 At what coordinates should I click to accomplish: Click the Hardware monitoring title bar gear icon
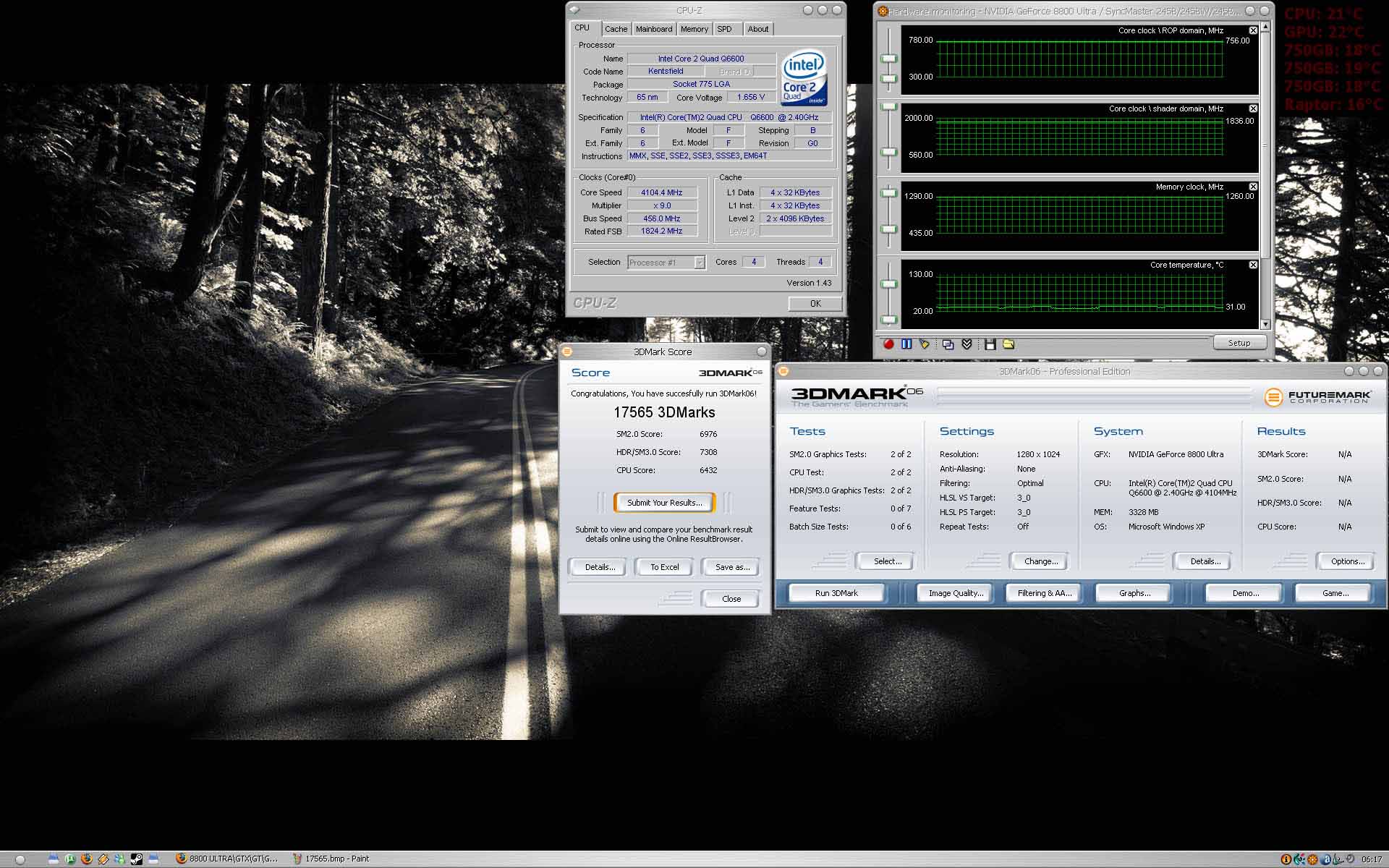(x=883, y=11)
